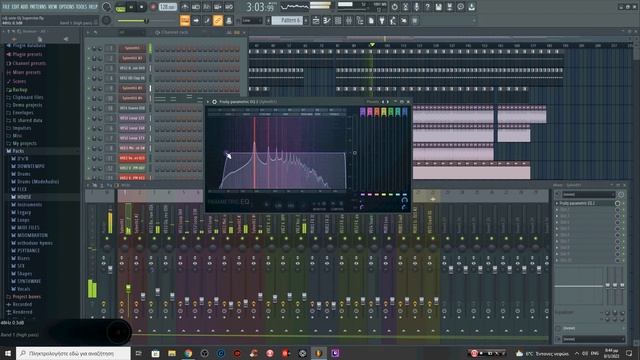Click the stamp tool icon

(229, 20)
